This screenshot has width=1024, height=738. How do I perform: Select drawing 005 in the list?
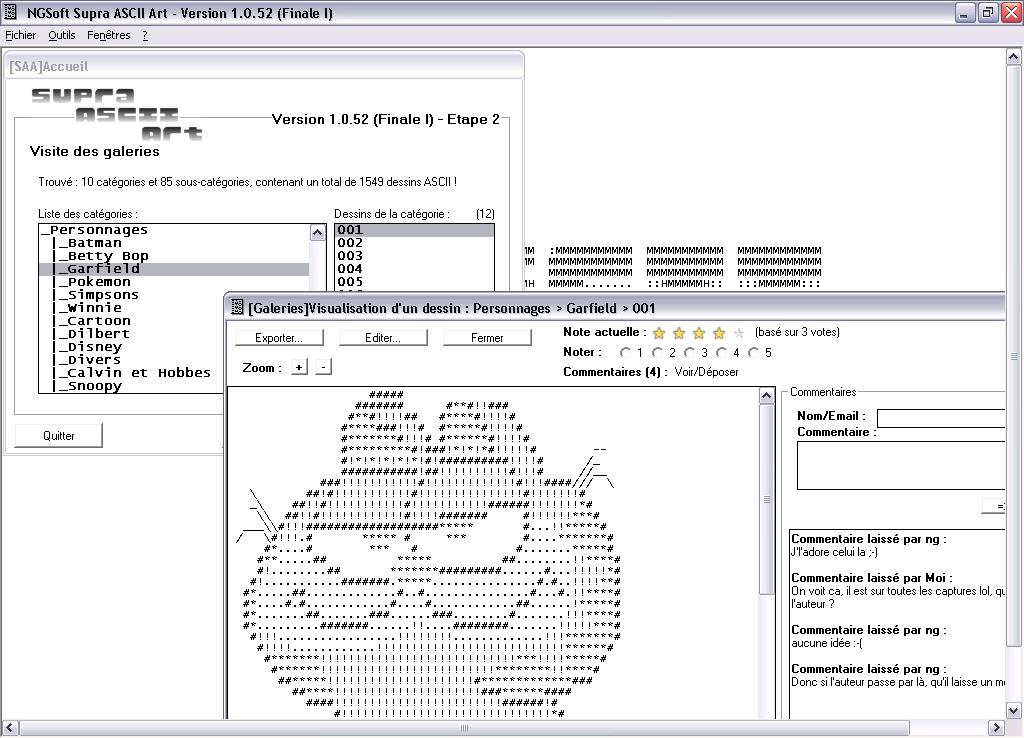[x=414, y=282]
